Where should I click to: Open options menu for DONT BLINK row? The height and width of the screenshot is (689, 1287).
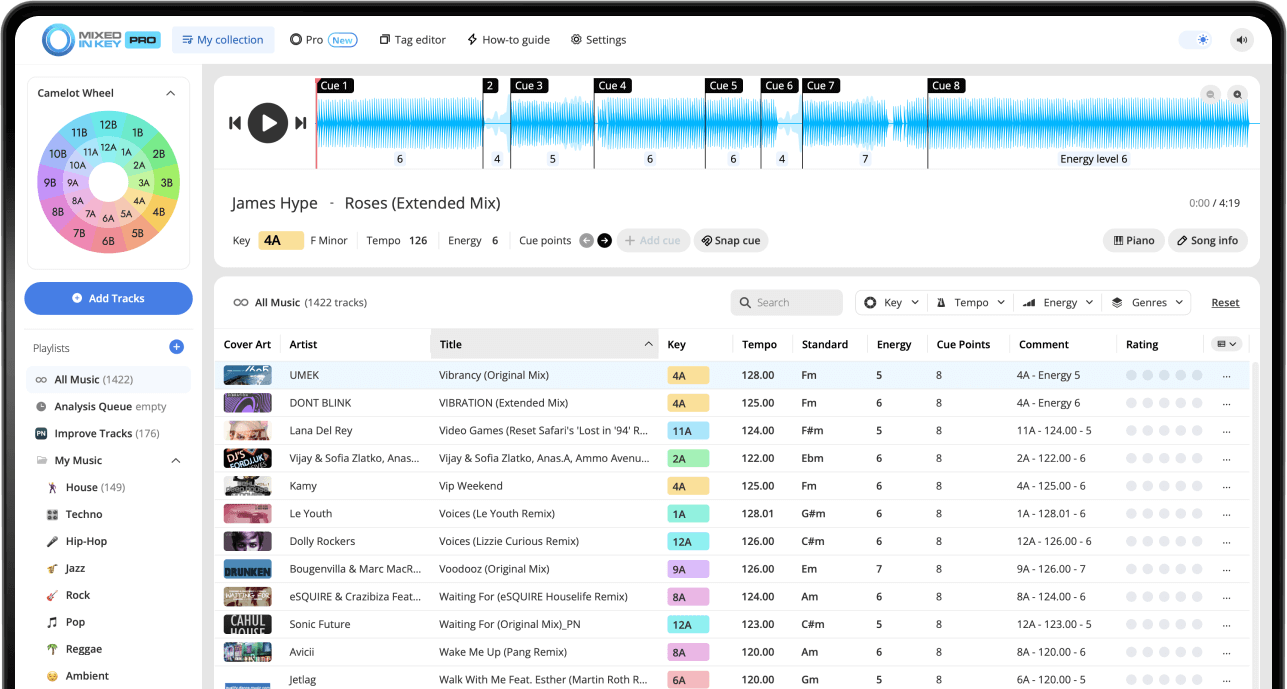(1227, 403)
